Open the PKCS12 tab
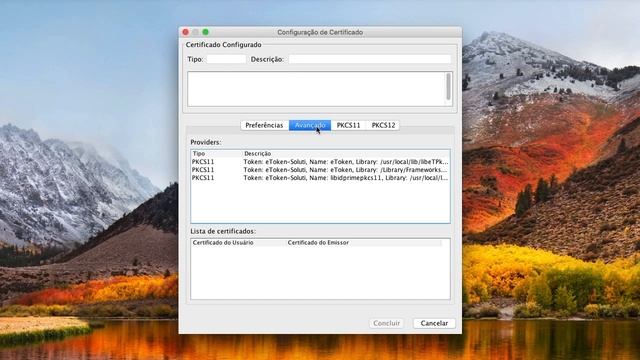 [383, 125]
